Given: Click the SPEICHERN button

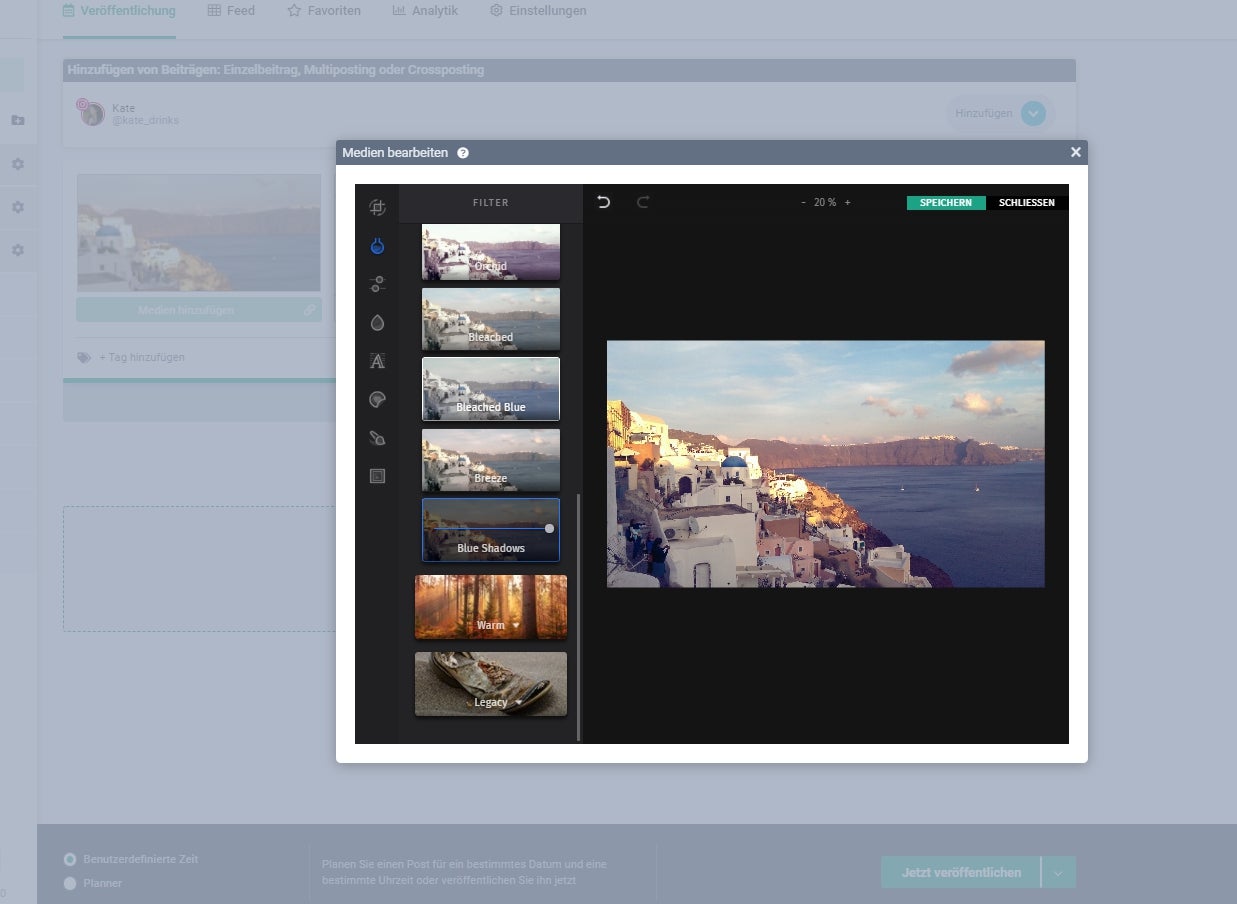Looking at the screenshot, I should [946, 202].
